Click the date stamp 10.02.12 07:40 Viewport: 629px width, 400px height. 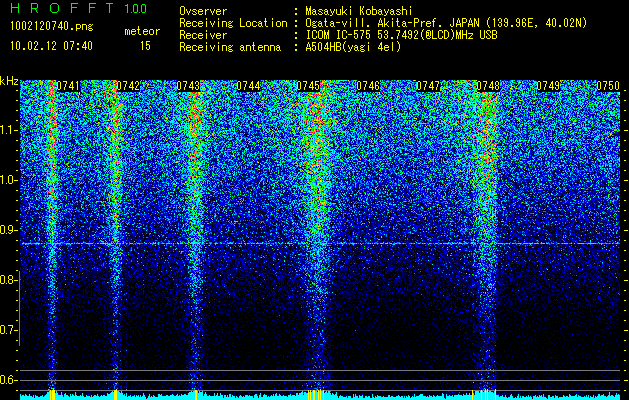(51, 46)
